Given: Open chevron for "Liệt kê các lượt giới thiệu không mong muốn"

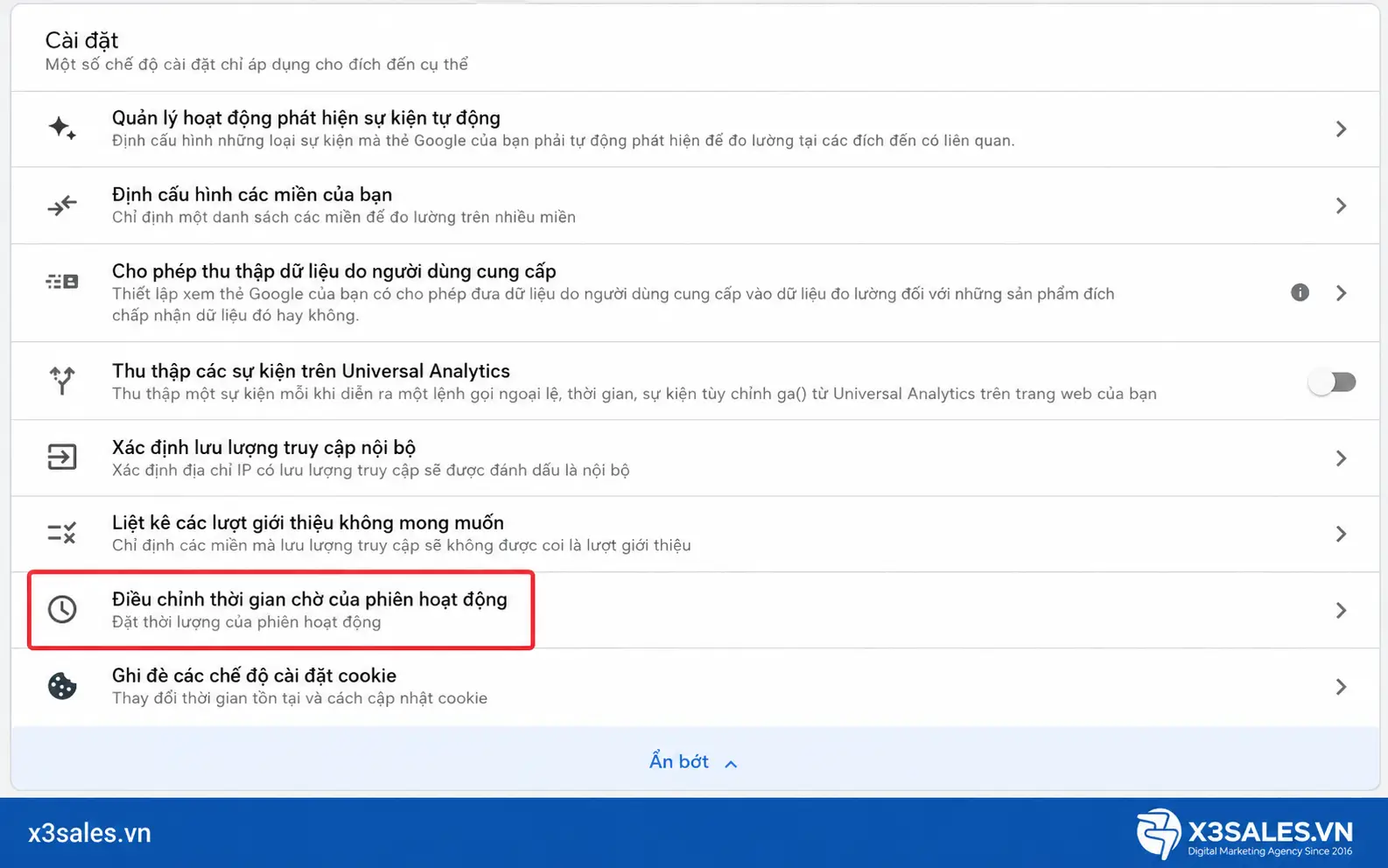Looking at the screenshot, I should pos(1341,534).
